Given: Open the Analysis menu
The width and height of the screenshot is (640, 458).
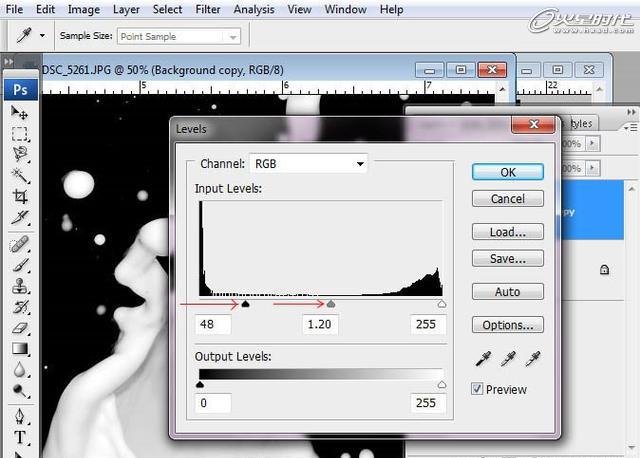Looking at the screenshot, I should [254, 9].
